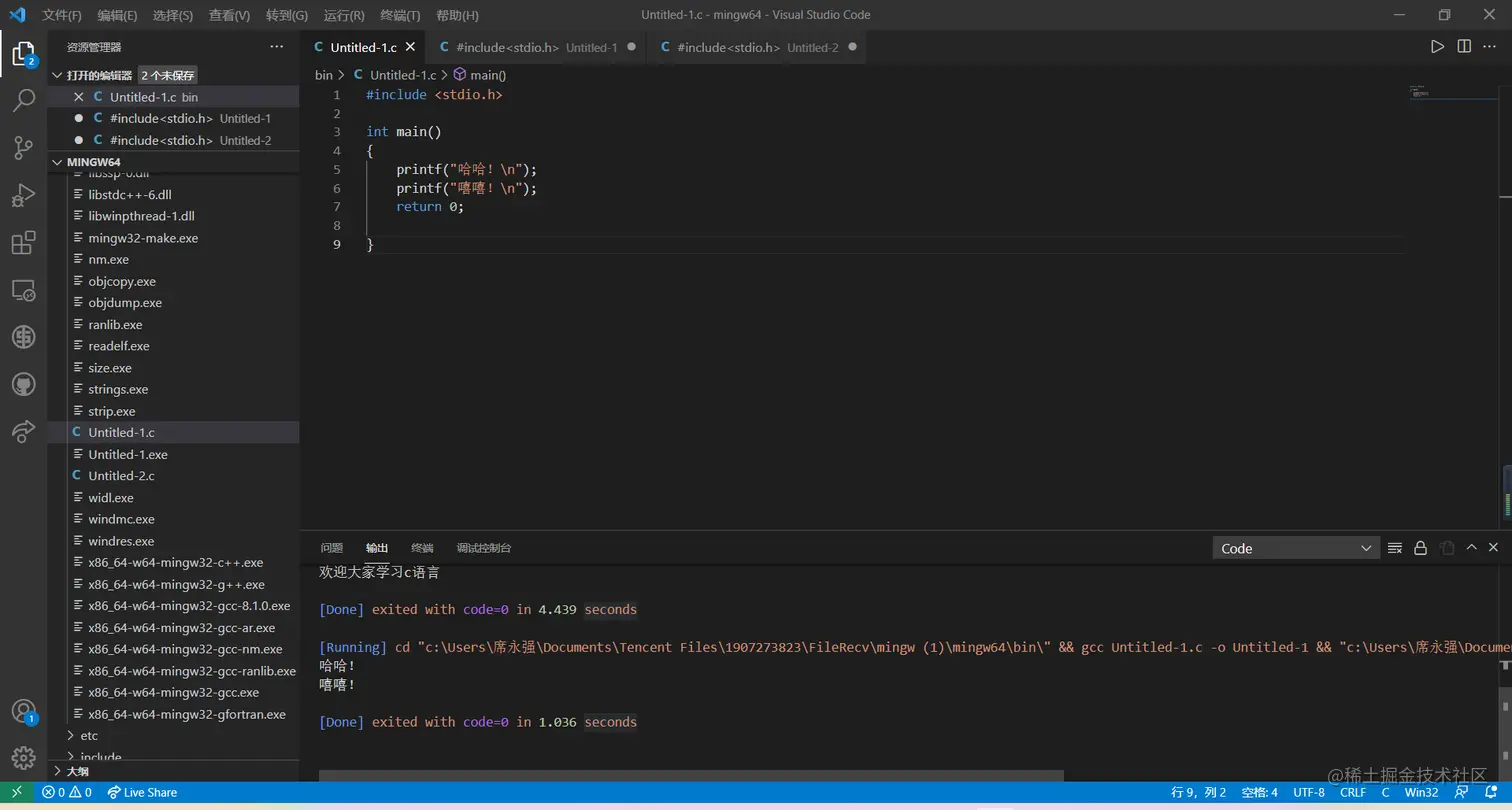Expand the etc folder
This screenshot has width=1512, height=810.
click(89, 736)
